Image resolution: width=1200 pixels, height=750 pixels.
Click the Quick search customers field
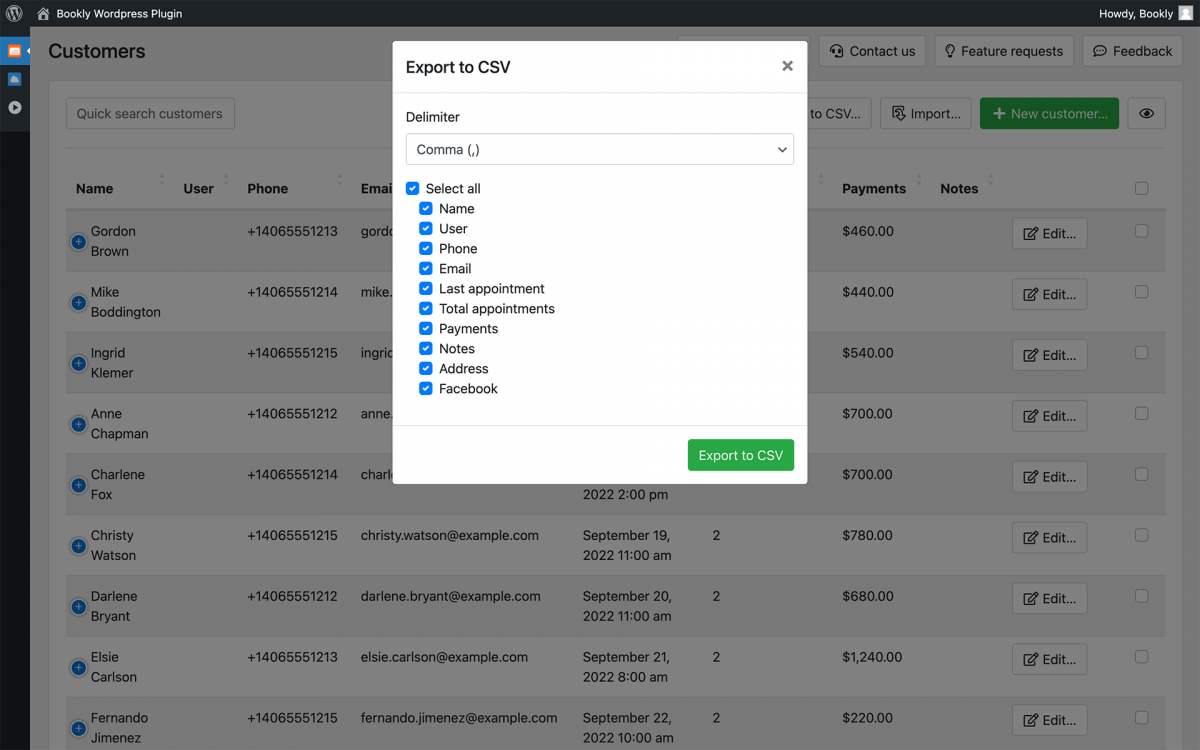pos(149,113)
